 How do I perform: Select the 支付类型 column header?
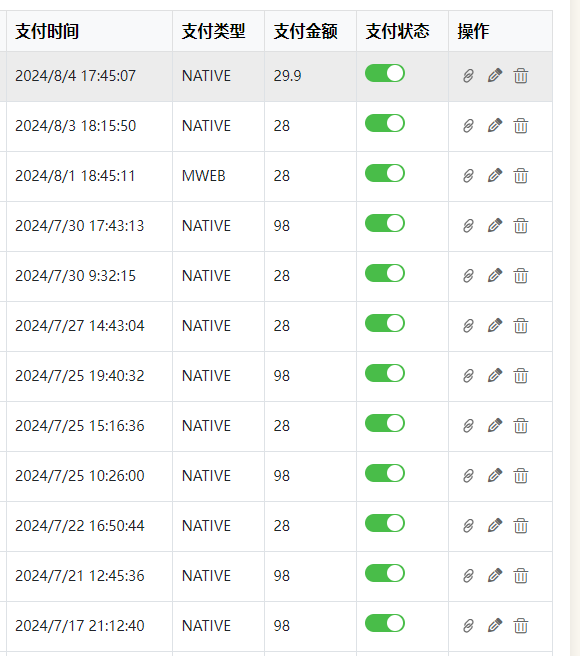pyautogui.click(x=213, y=31)
